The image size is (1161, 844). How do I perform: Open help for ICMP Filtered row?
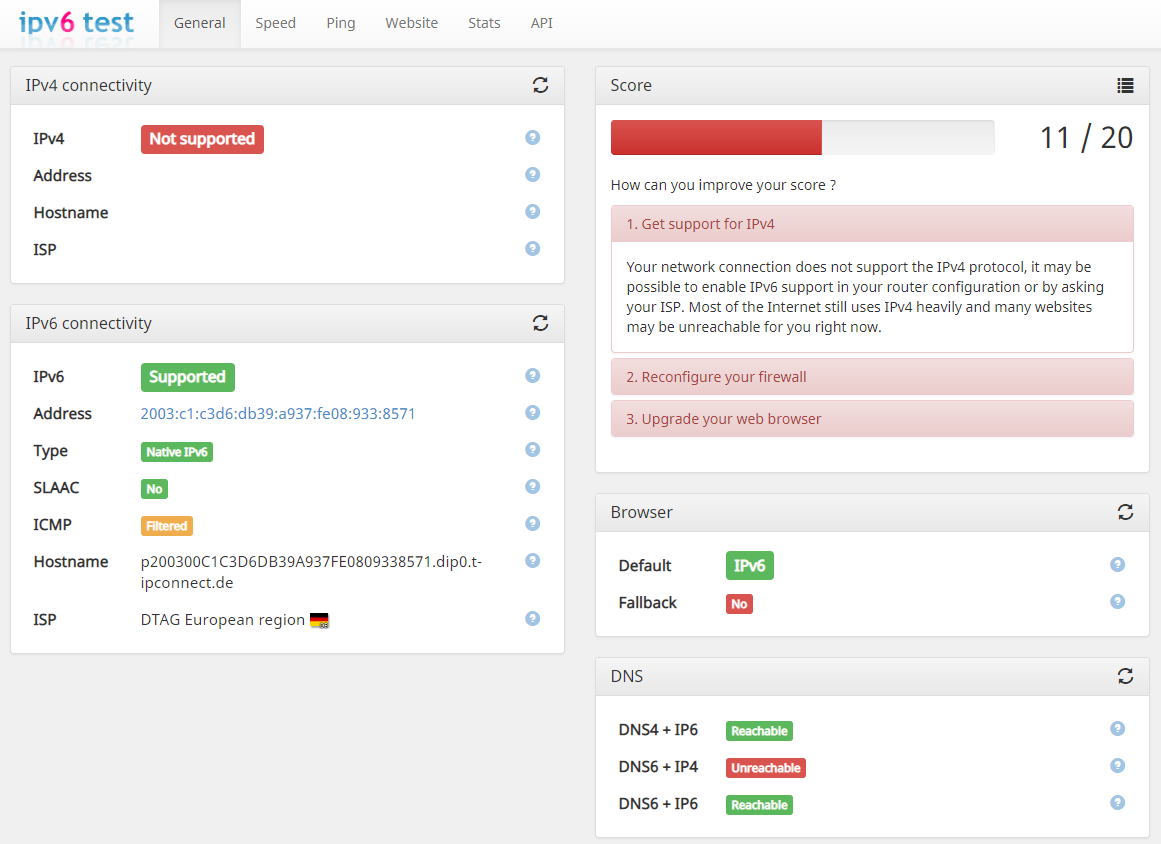tap(532, 524)
